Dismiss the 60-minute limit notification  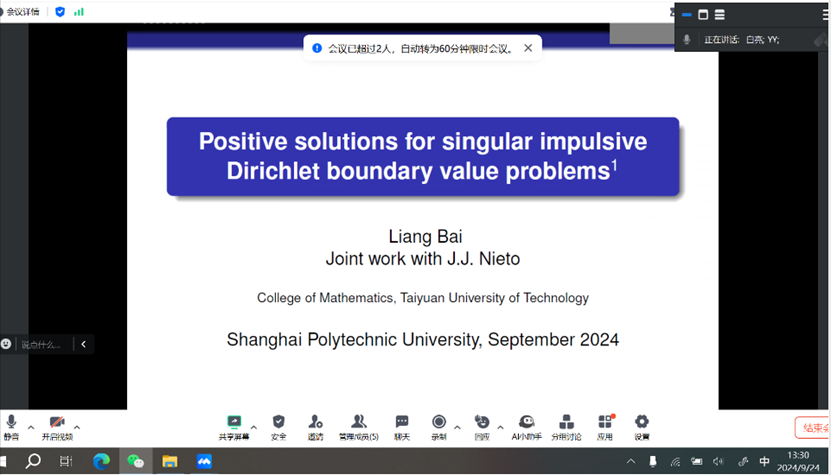[528, 47]
